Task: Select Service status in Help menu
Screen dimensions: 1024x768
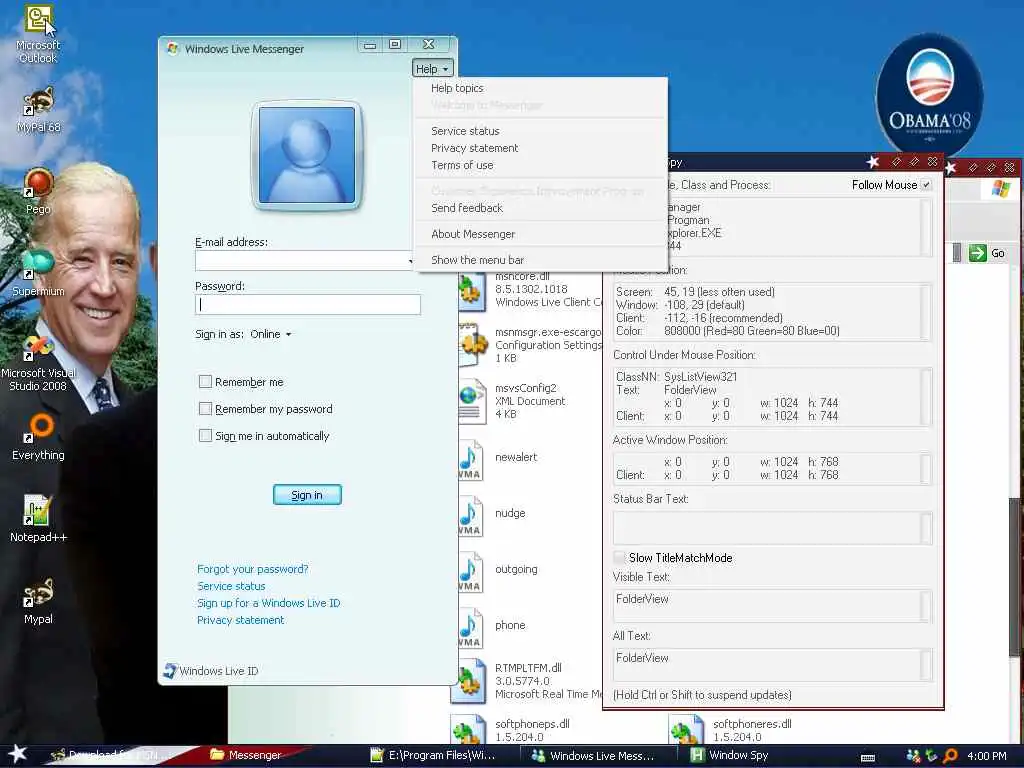Action: coord(465,131)
